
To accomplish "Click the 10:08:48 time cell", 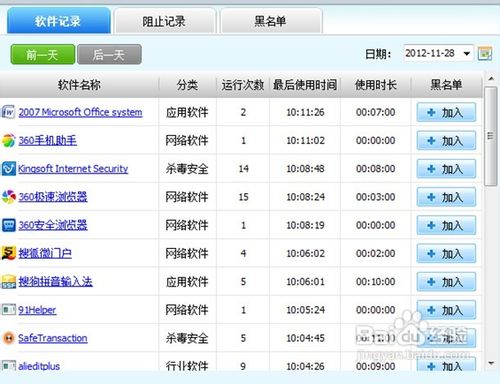I will pos(305,169).
